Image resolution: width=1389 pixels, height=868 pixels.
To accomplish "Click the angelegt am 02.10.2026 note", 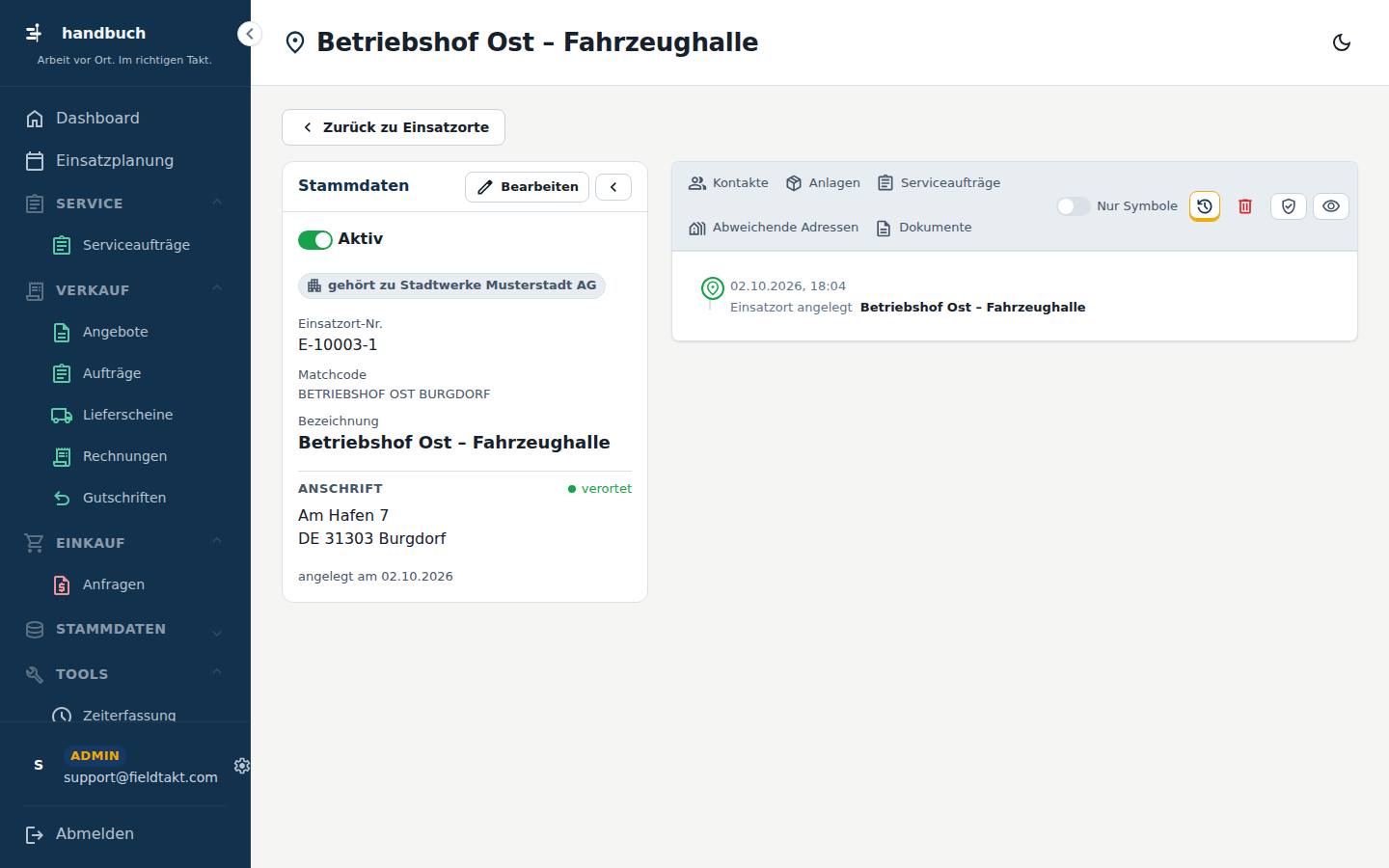I will click(375, 577).
